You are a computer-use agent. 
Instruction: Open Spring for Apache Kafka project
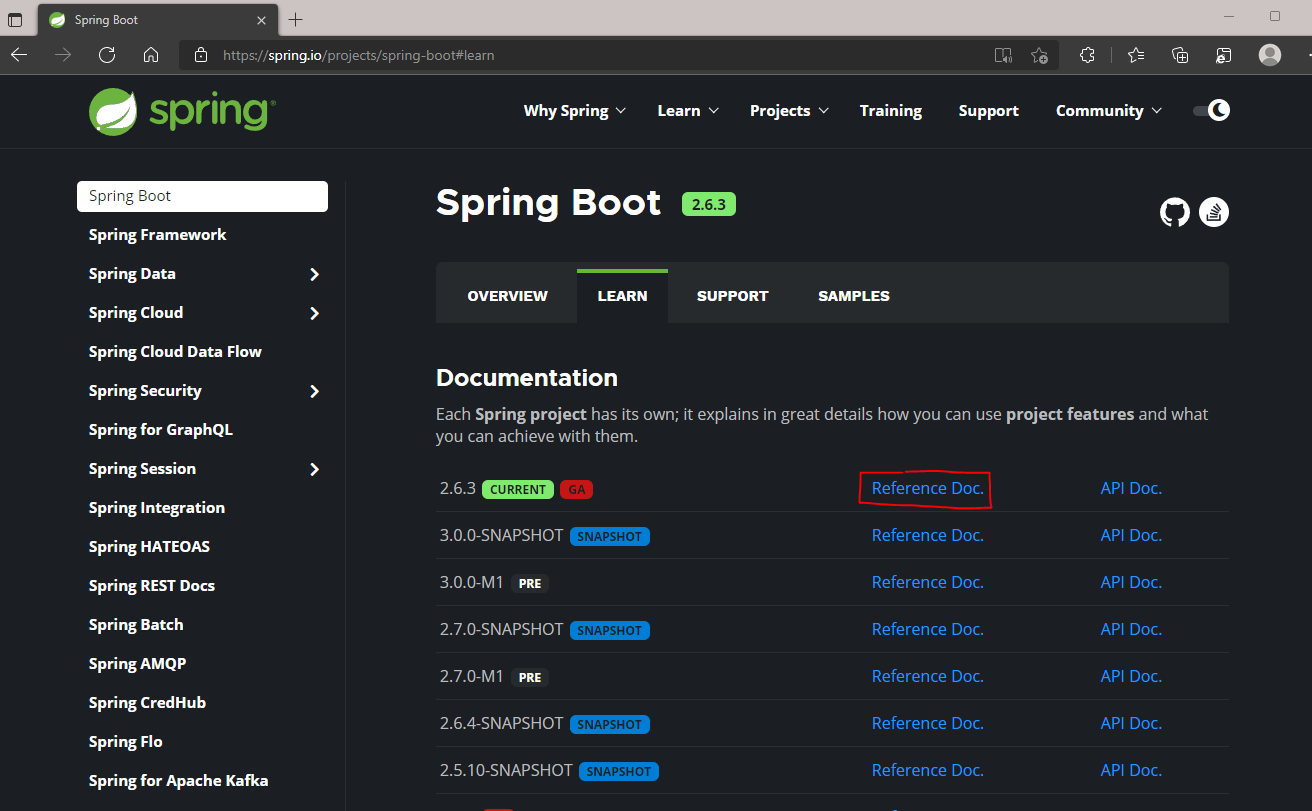(178, 781)
